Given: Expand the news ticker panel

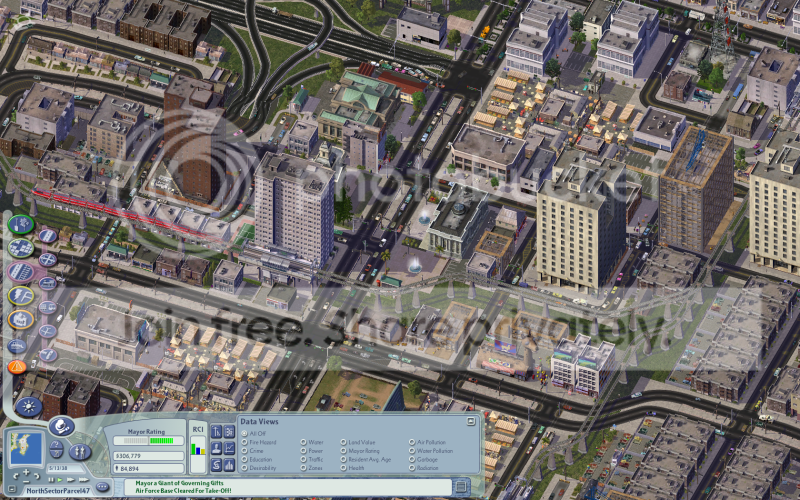Looking at the screenshot, I should tap(461, 487).
